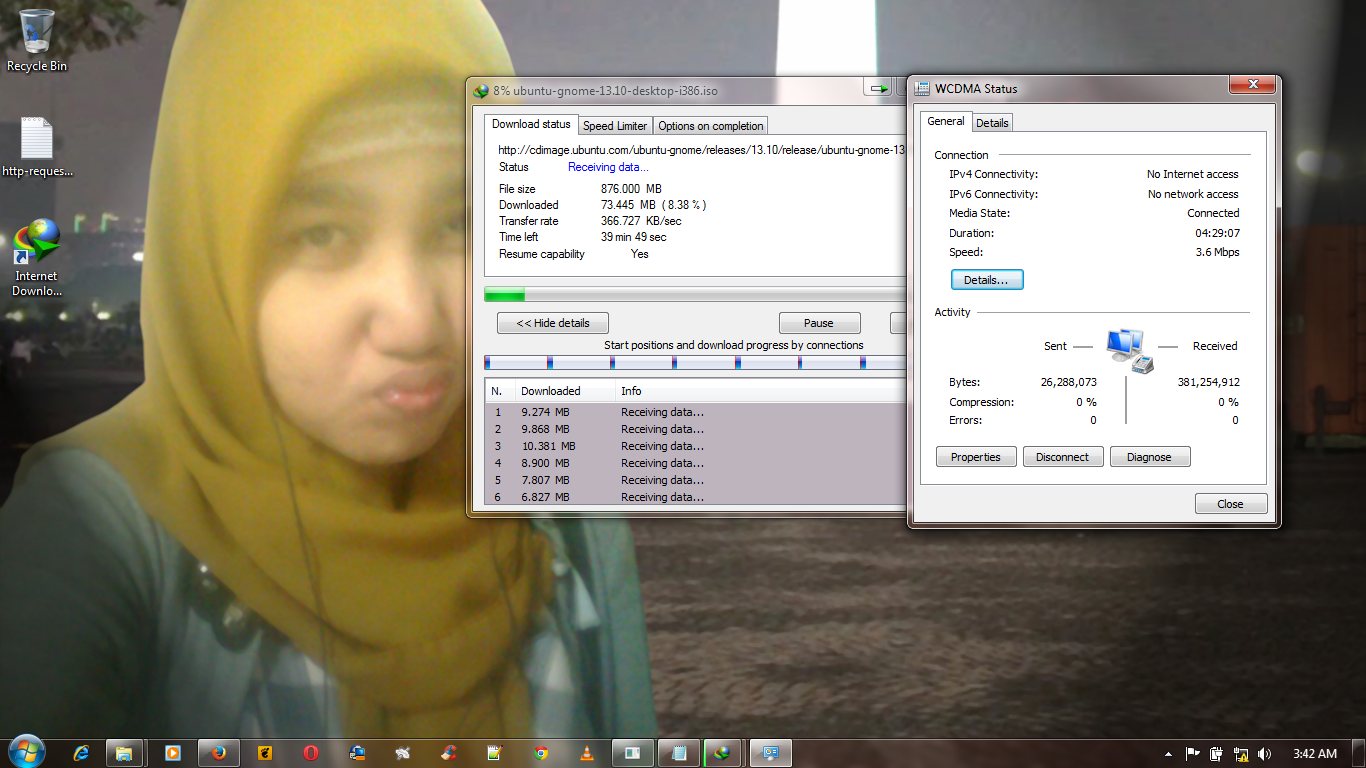
Task: Click the Time left value 39 min 49 sec
Action: [x=633, y=237]
